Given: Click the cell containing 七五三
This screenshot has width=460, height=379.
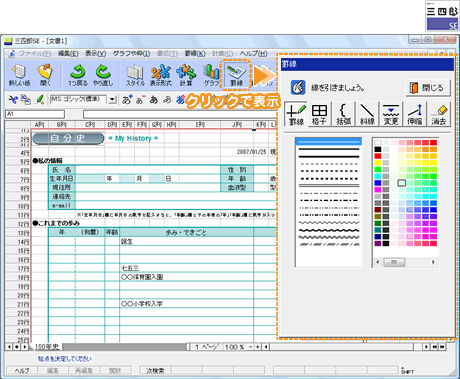Looking at the screenshot, I should tap(186, 268).
